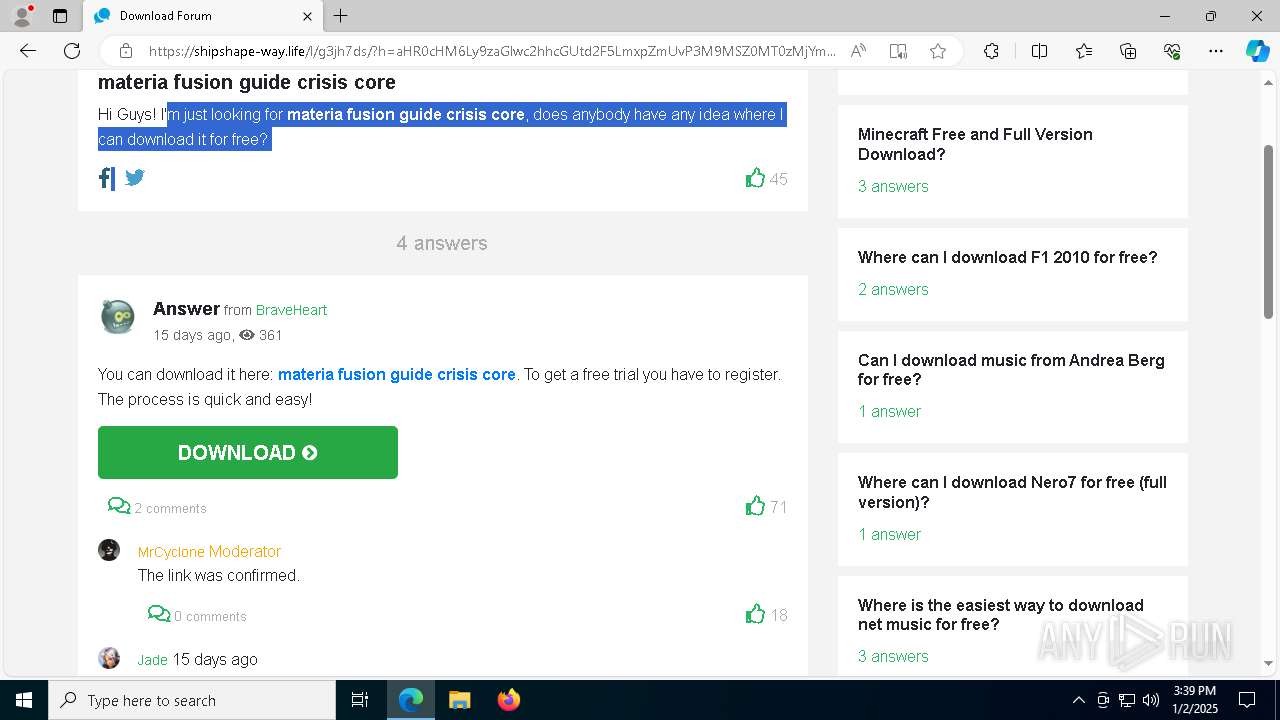Open the network tray icon
This screenshot has height=720, width=1280.
[x=1127, y=700]
